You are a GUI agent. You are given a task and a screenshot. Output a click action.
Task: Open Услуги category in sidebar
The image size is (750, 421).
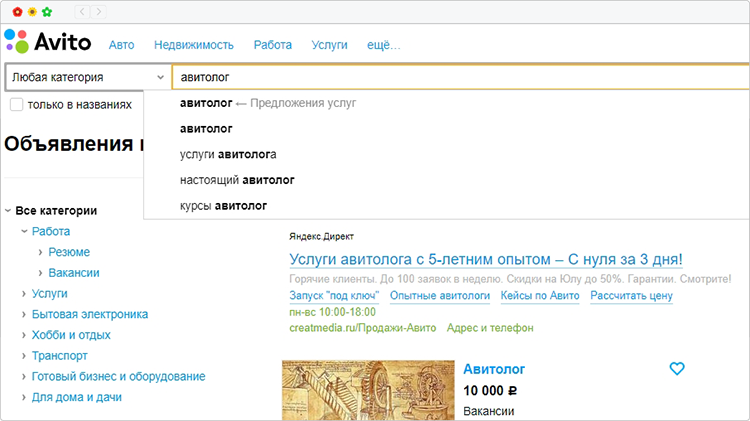click(x=49, y=293)
